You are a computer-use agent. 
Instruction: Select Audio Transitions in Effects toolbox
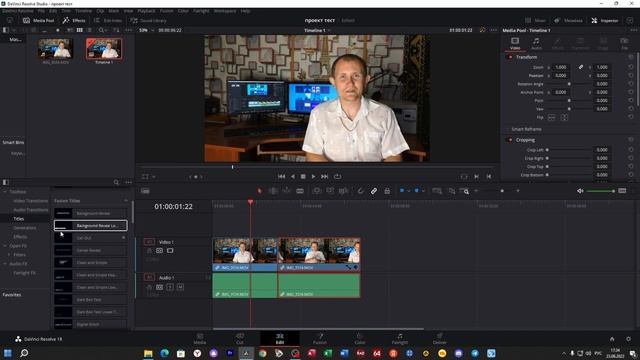30,210
